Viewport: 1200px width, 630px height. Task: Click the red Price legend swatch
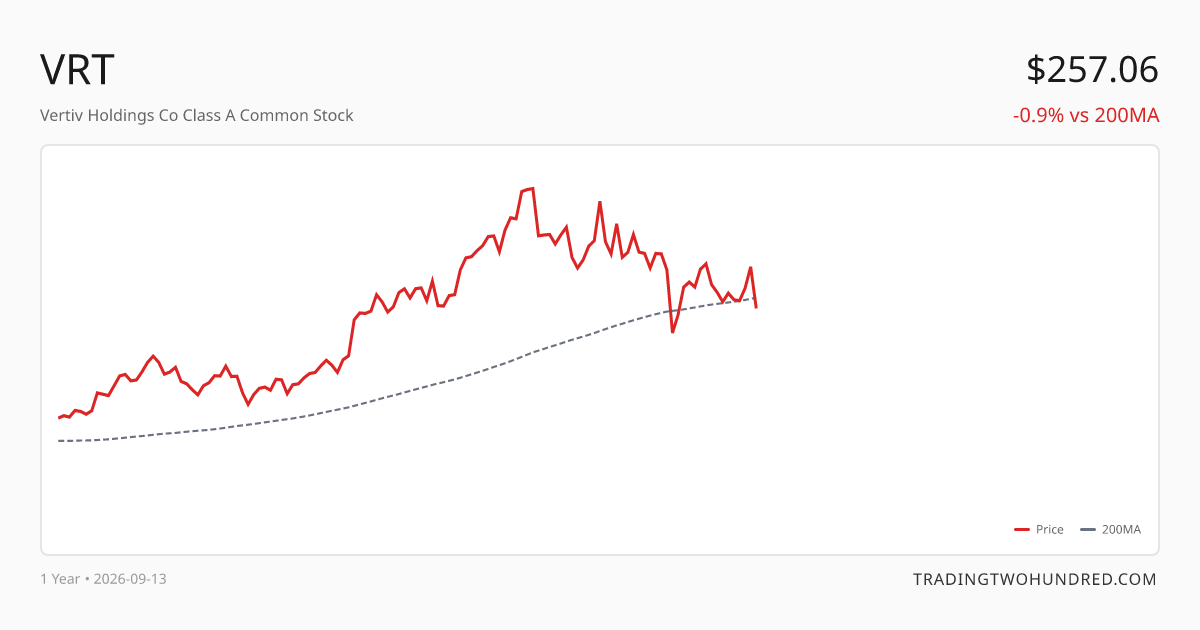[x=1022, y=529]
